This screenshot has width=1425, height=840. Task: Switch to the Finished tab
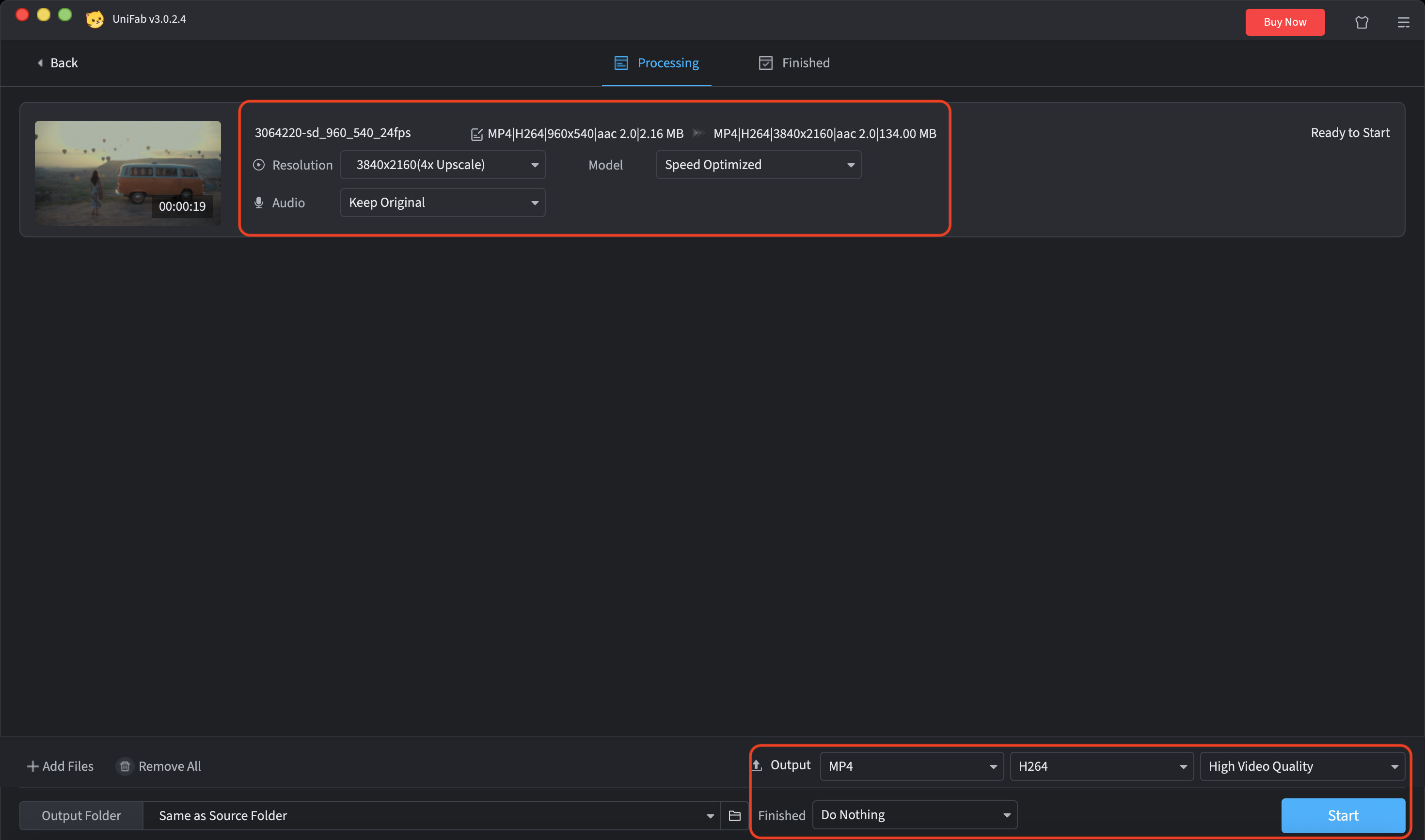pos(793,63)
